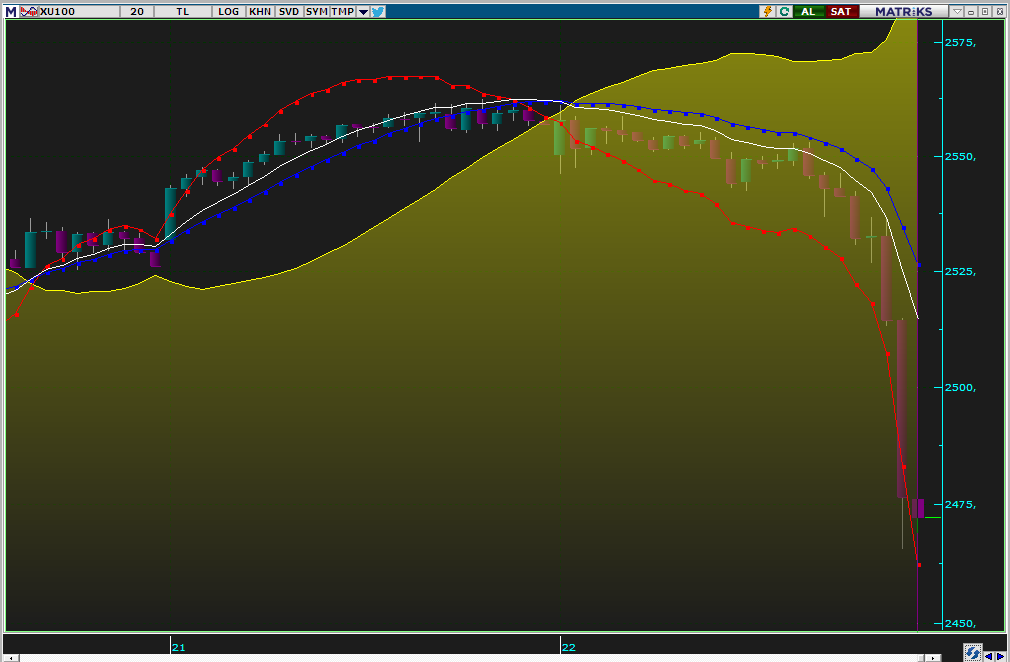The width and height of the screenshot is (1010, 662).
Task: Click the blue left navigation arrow
Action: point(989,656)
